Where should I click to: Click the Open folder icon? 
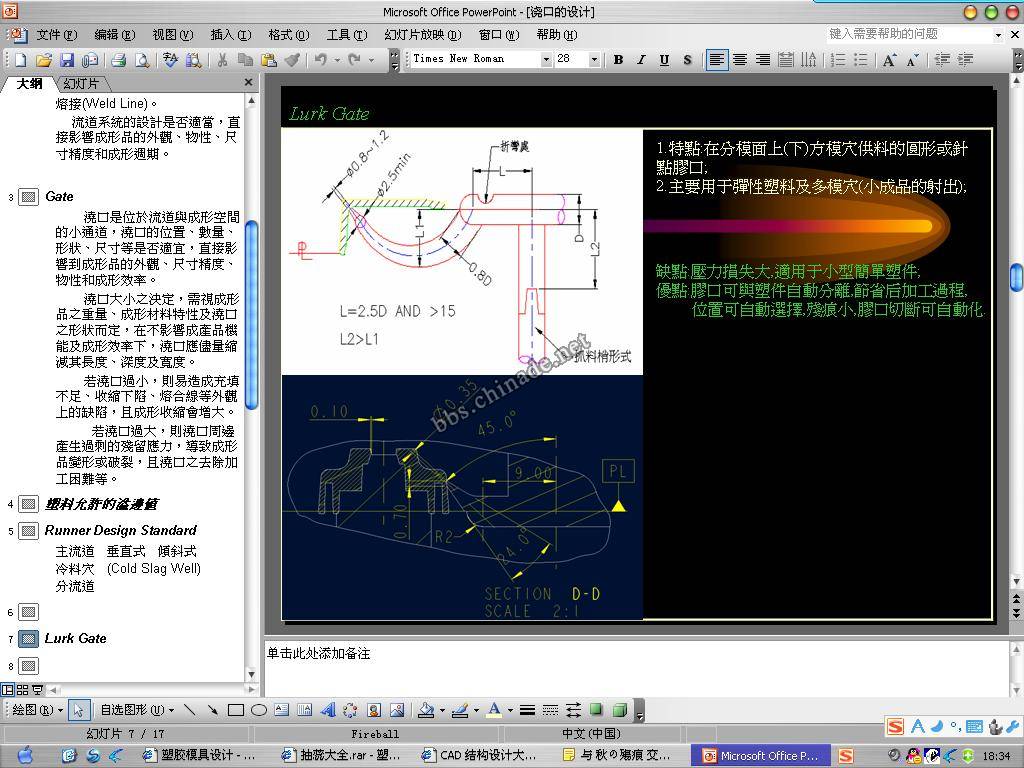point(44,60)
